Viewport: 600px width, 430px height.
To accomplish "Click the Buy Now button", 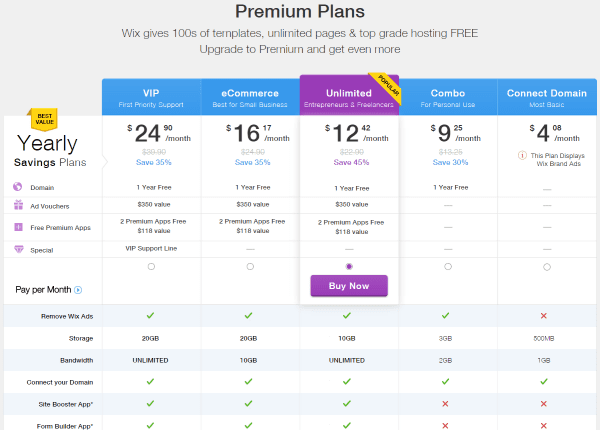I will tap(349, 286).
